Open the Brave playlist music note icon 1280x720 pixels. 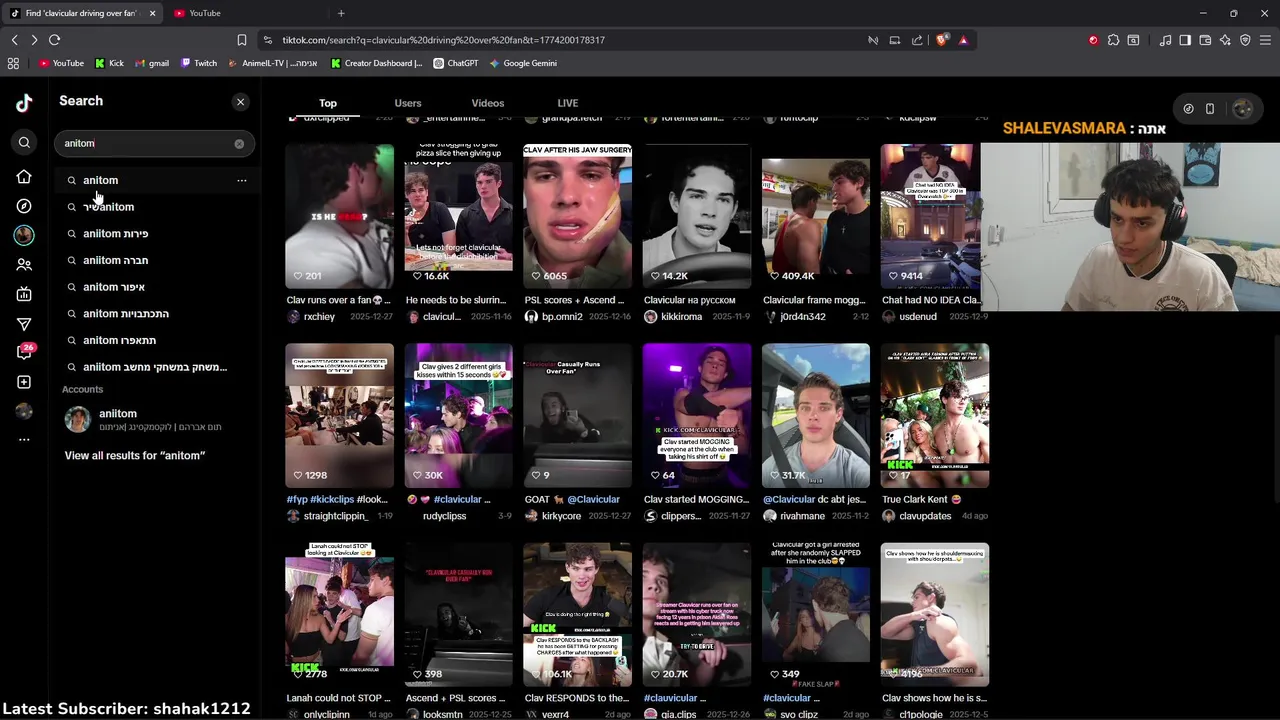point(1166,40)
